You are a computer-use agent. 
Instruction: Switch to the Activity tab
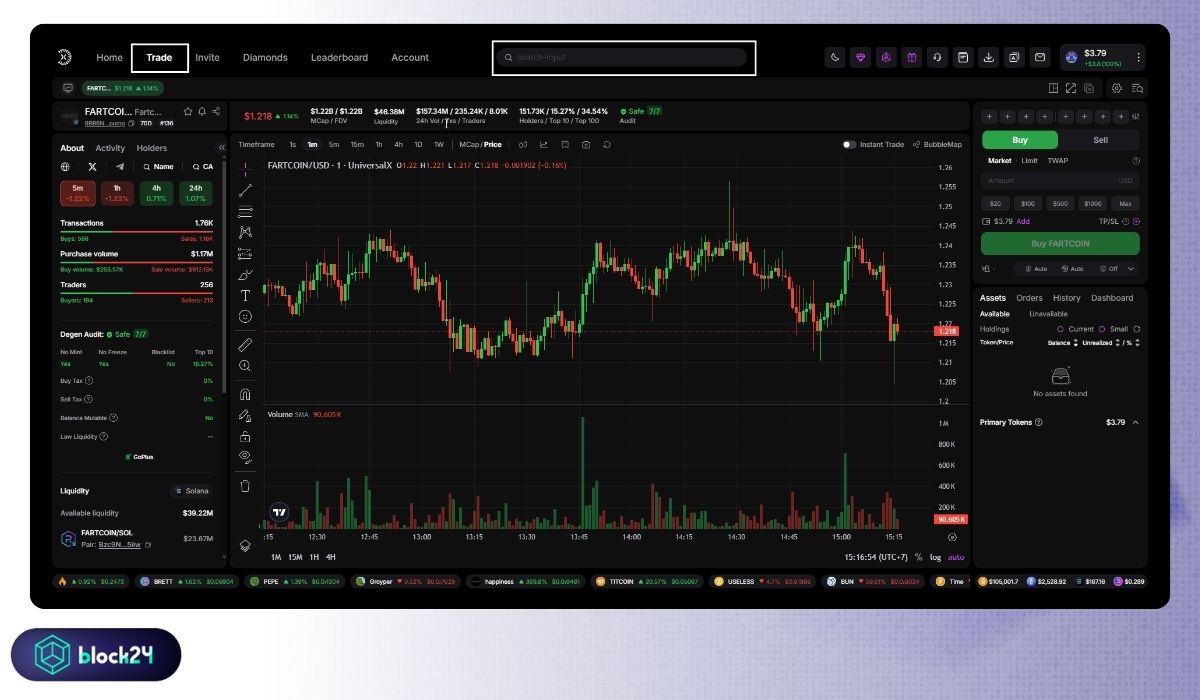click(110, 148)
